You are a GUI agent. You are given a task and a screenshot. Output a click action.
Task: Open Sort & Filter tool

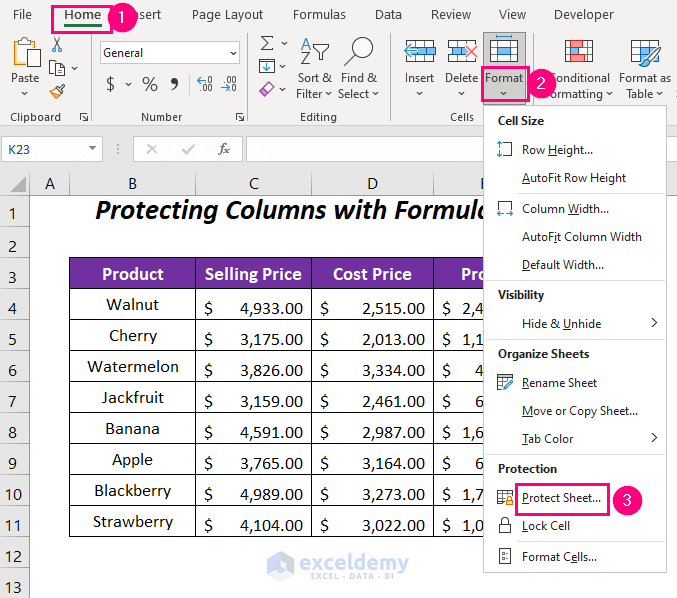tap(314, 68)
